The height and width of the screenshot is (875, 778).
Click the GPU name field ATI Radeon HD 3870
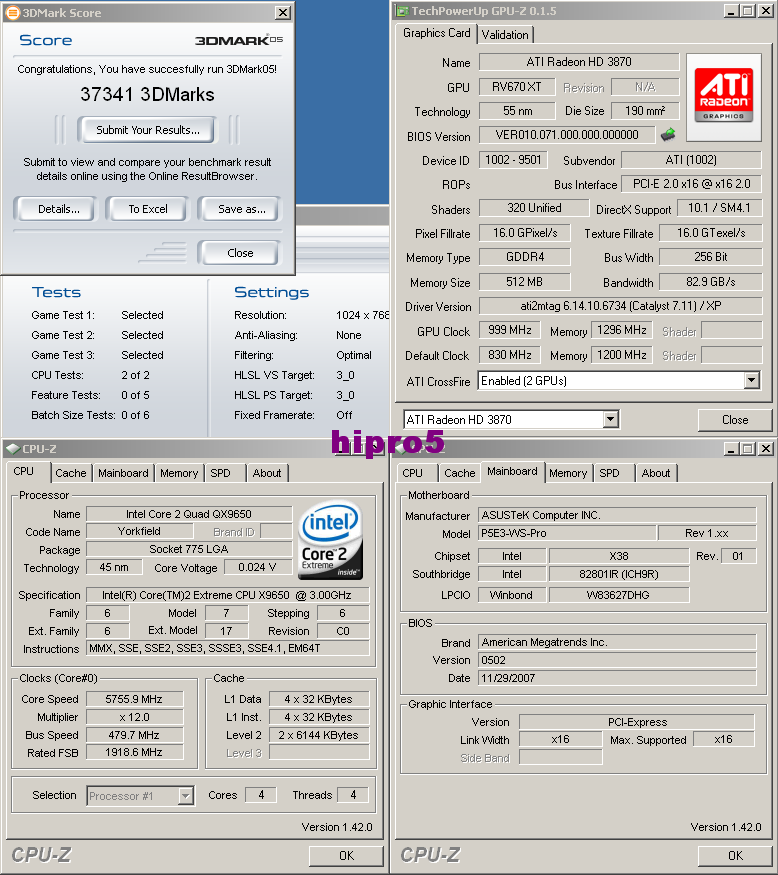click(x=579, y=62)
